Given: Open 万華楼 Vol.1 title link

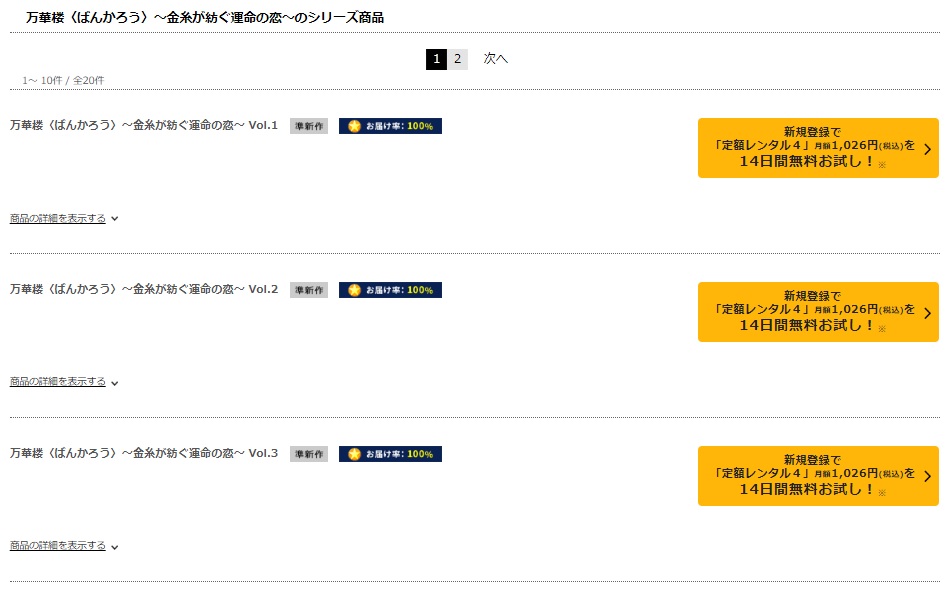Looking at the screenshot, I should point(144,125).
